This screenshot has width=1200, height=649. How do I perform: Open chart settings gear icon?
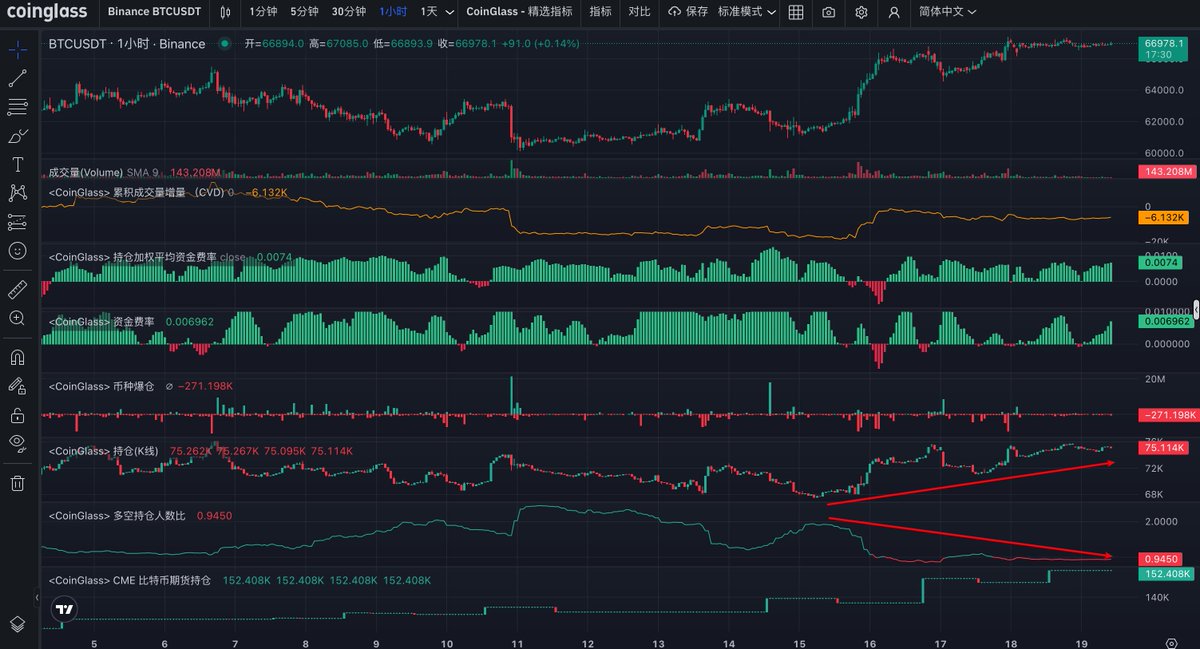click(x=862, y=12)
